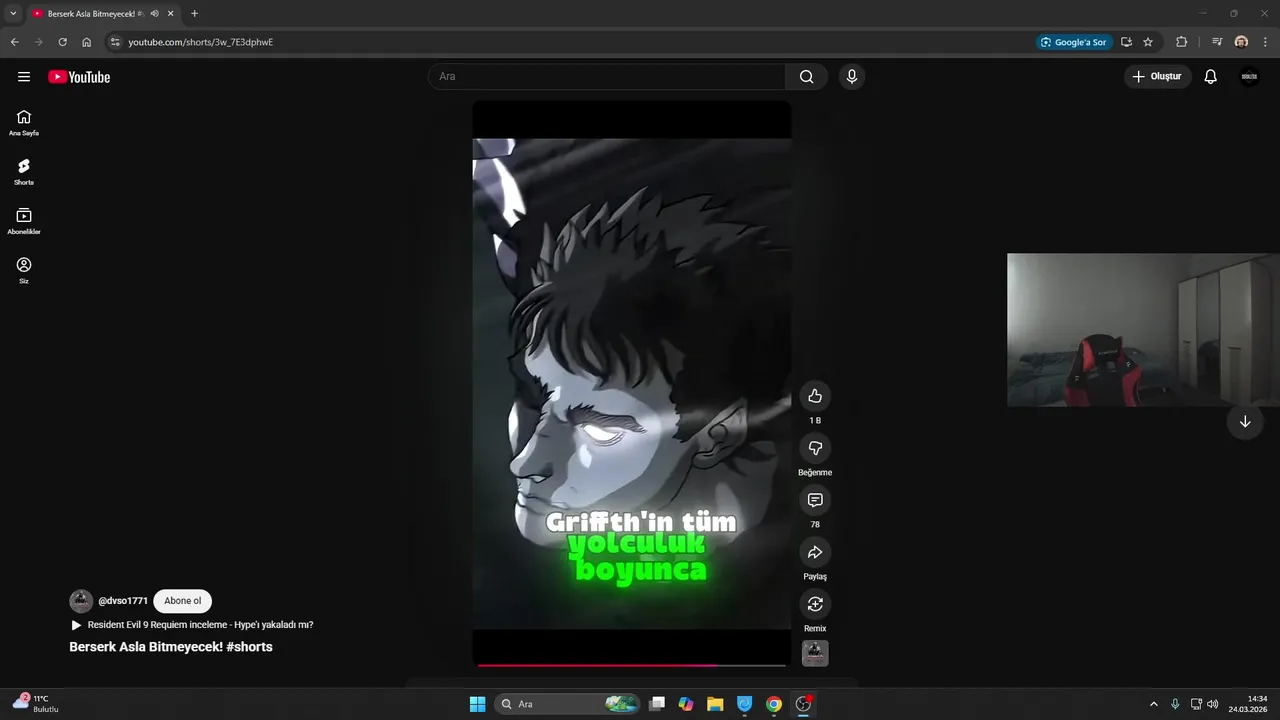1280x720 pixels.
Task: Open Chrome three-dot menu
Action: tap(1265, 42)
